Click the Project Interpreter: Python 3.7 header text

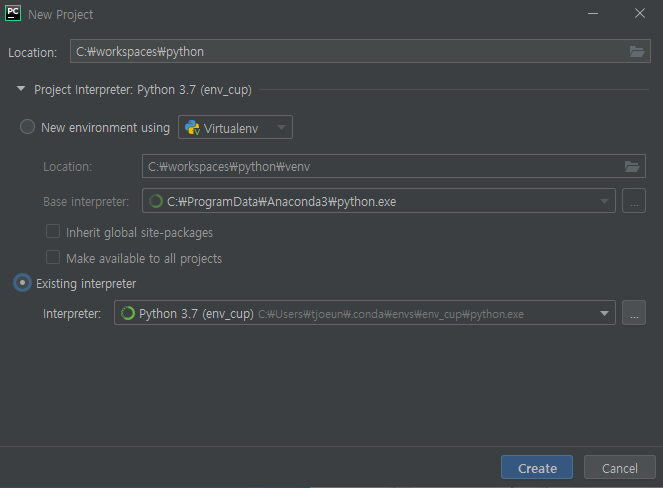pyautogui.click(x=143, y=90)
